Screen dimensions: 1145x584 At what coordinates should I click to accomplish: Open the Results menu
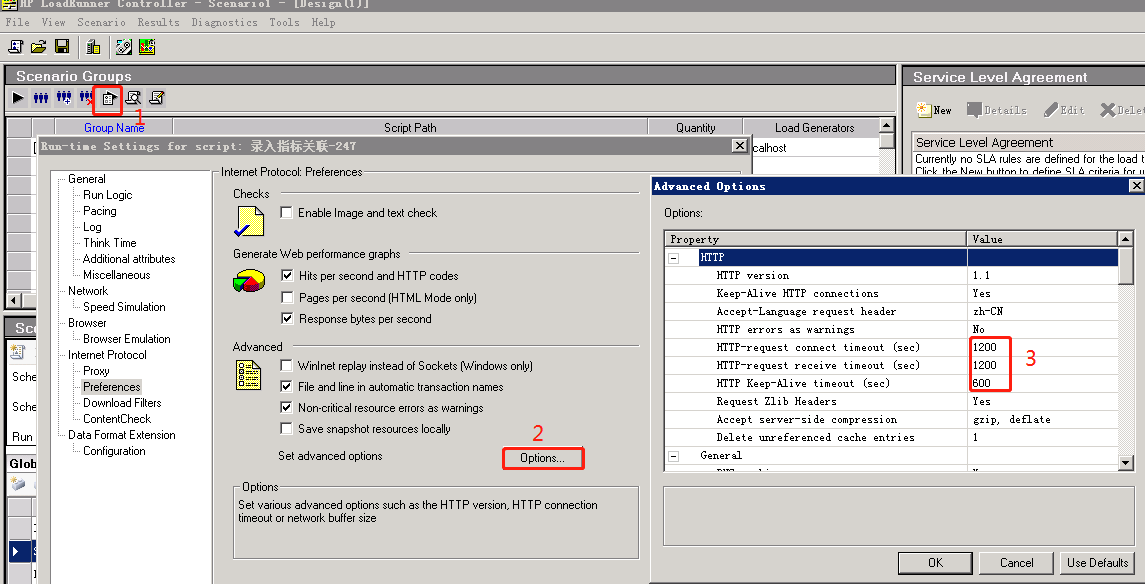click(158, 22)
